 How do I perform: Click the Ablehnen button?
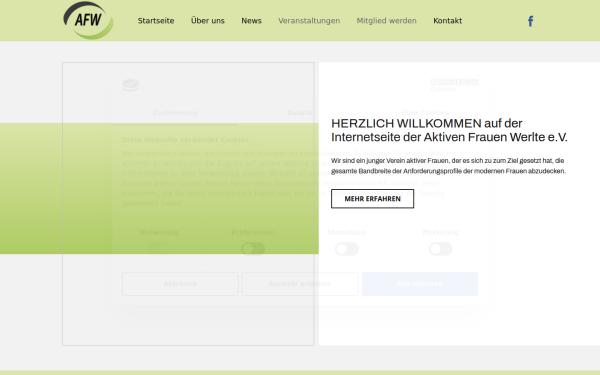(x=180, y=284)
